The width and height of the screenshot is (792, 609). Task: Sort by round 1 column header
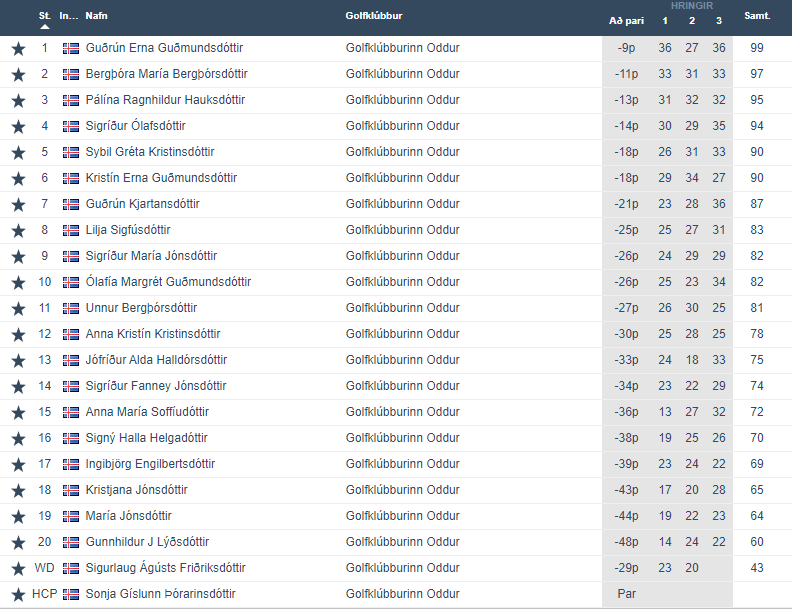[x=665, y=21]
